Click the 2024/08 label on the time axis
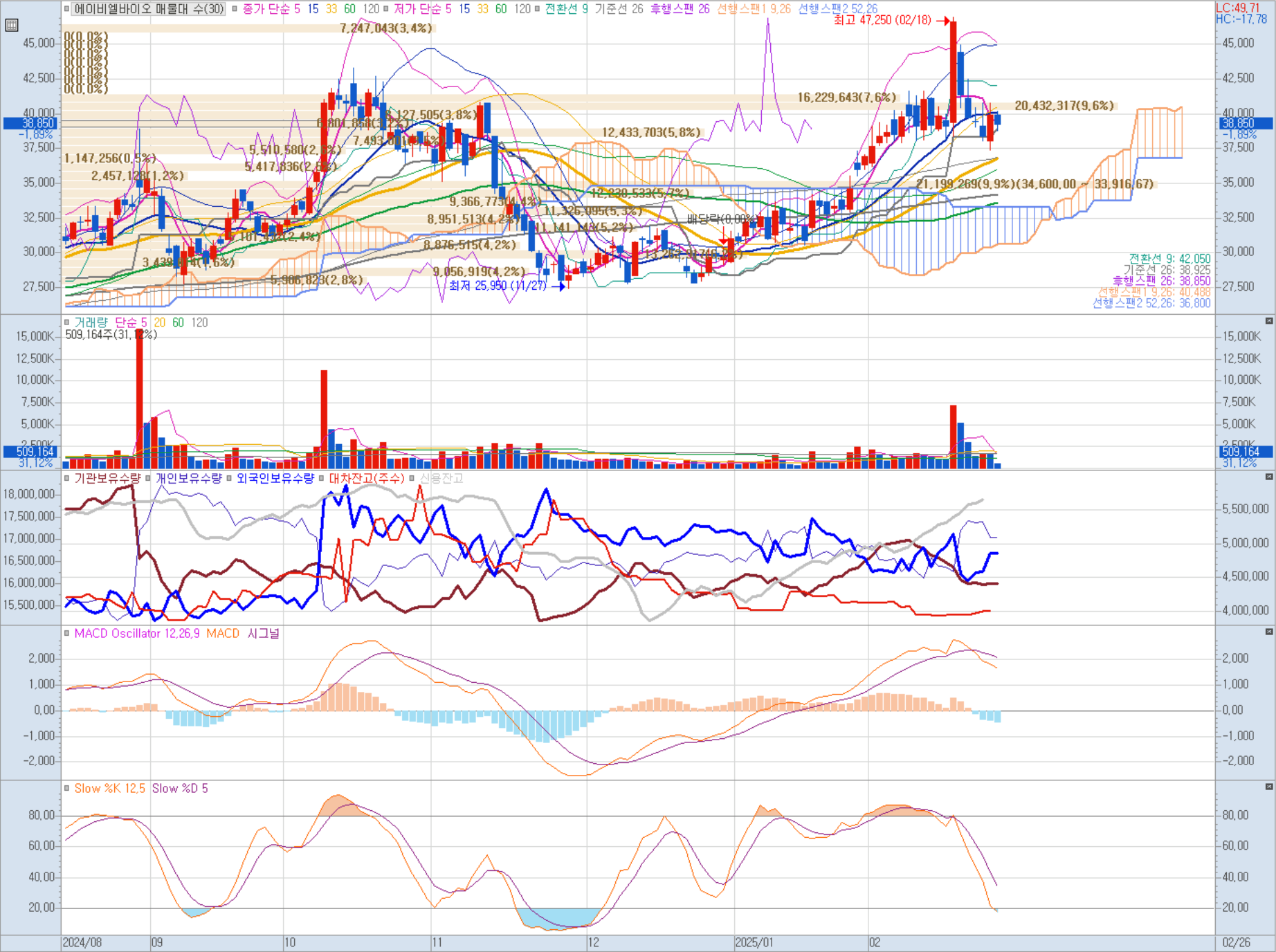The height and width of the screenshot is (952, 1276). coord(82,942)
